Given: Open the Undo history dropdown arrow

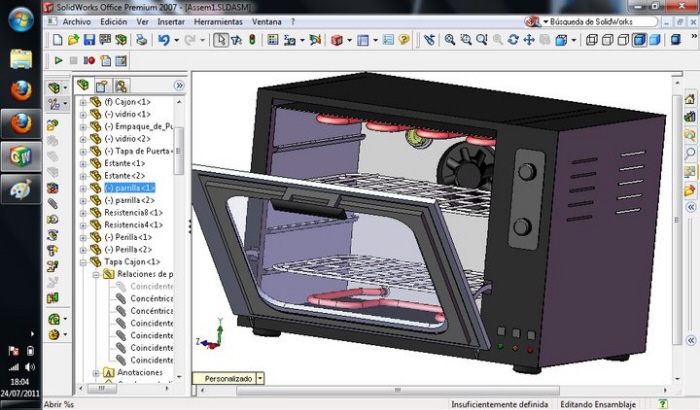Looking at the screenshot, I should coord(177,40).
